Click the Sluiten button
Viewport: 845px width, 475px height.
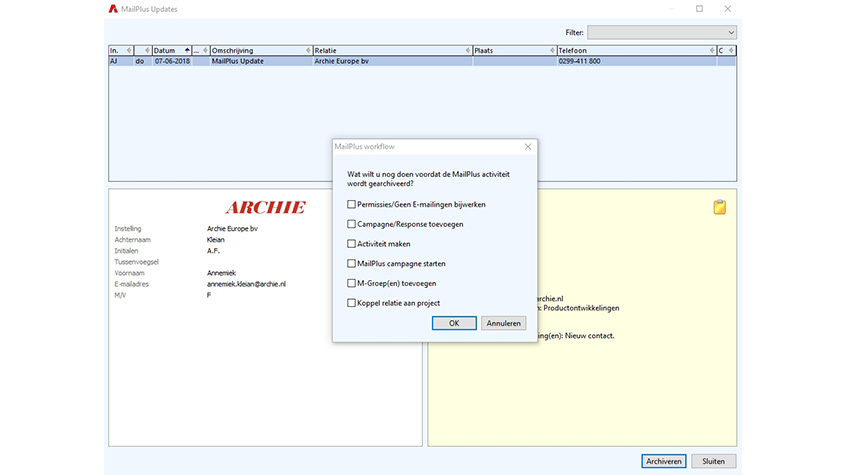[x=713, y=461]
